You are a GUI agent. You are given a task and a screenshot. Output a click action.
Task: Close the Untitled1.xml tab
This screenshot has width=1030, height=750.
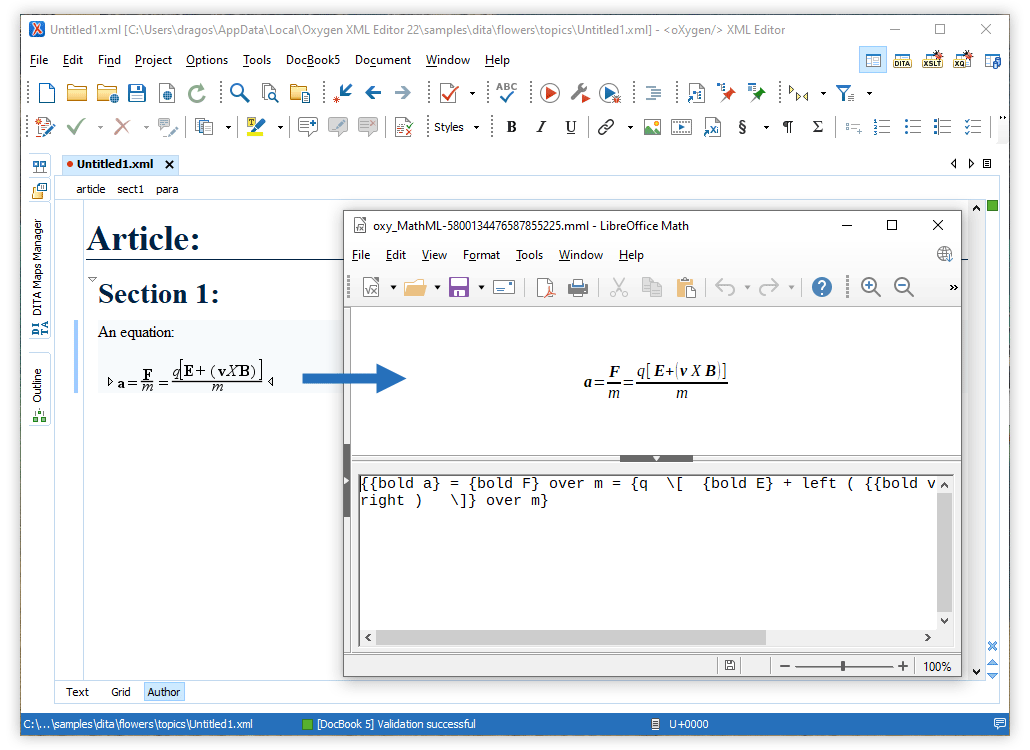point(169,164)
